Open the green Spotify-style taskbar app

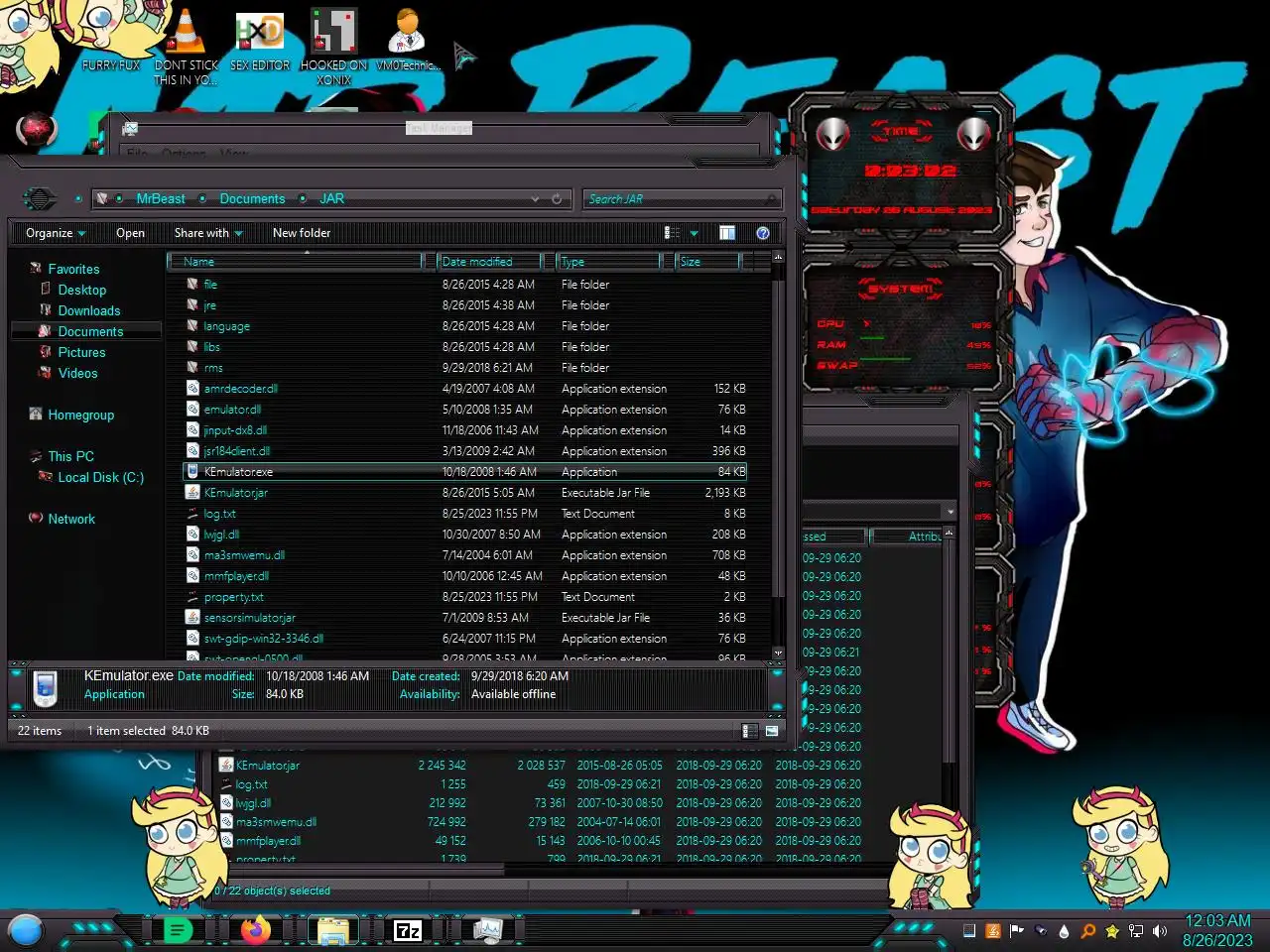coord(178,930)
